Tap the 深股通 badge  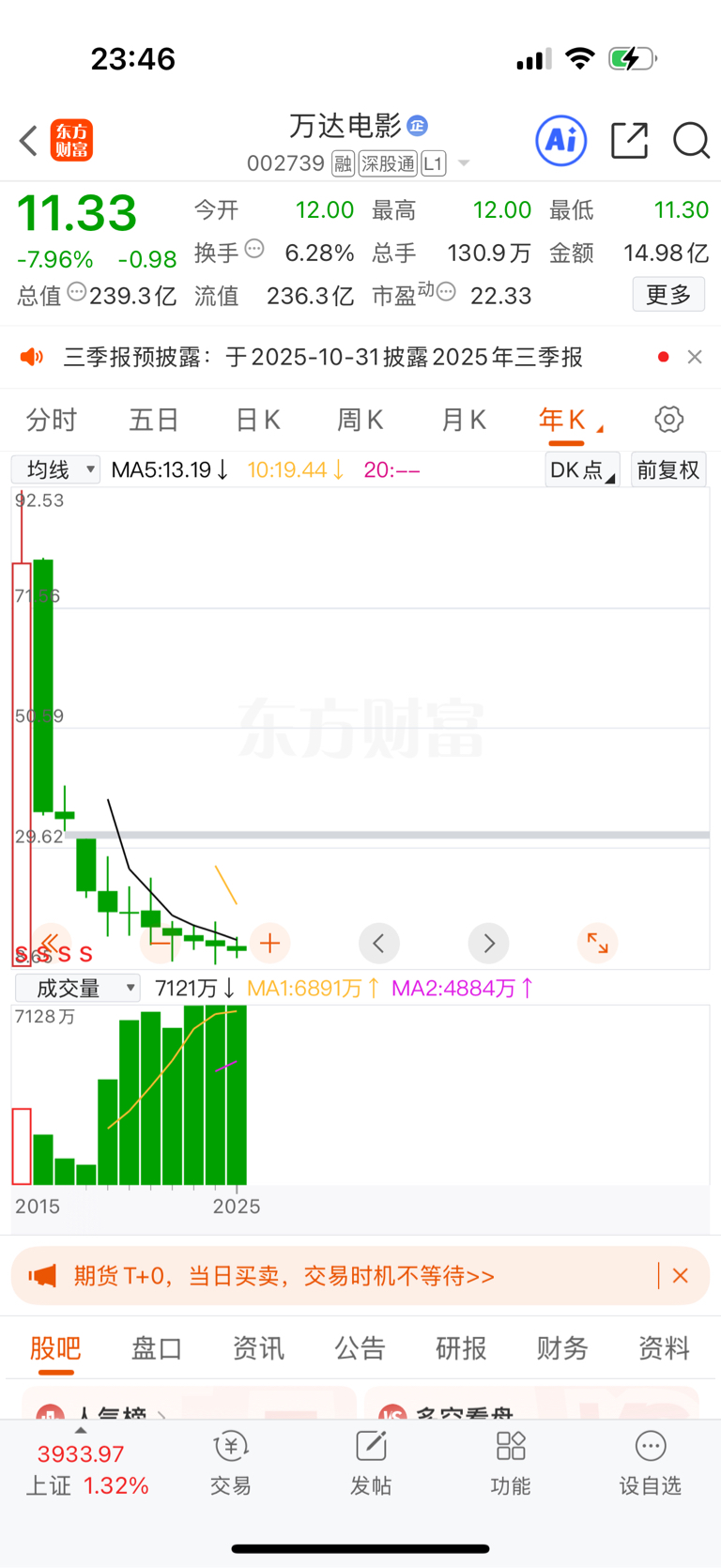point(388,164)
